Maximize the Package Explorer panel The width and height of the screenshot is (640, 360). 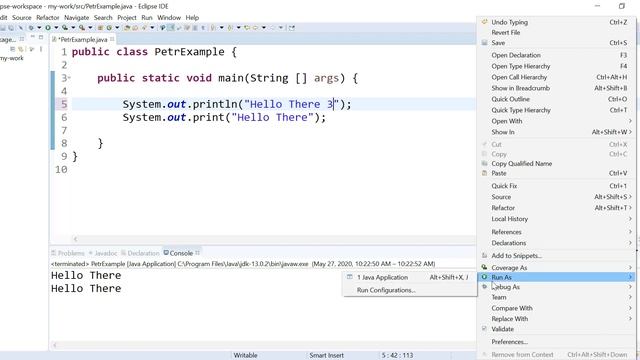pyautogui.click(x=41, y=37)
